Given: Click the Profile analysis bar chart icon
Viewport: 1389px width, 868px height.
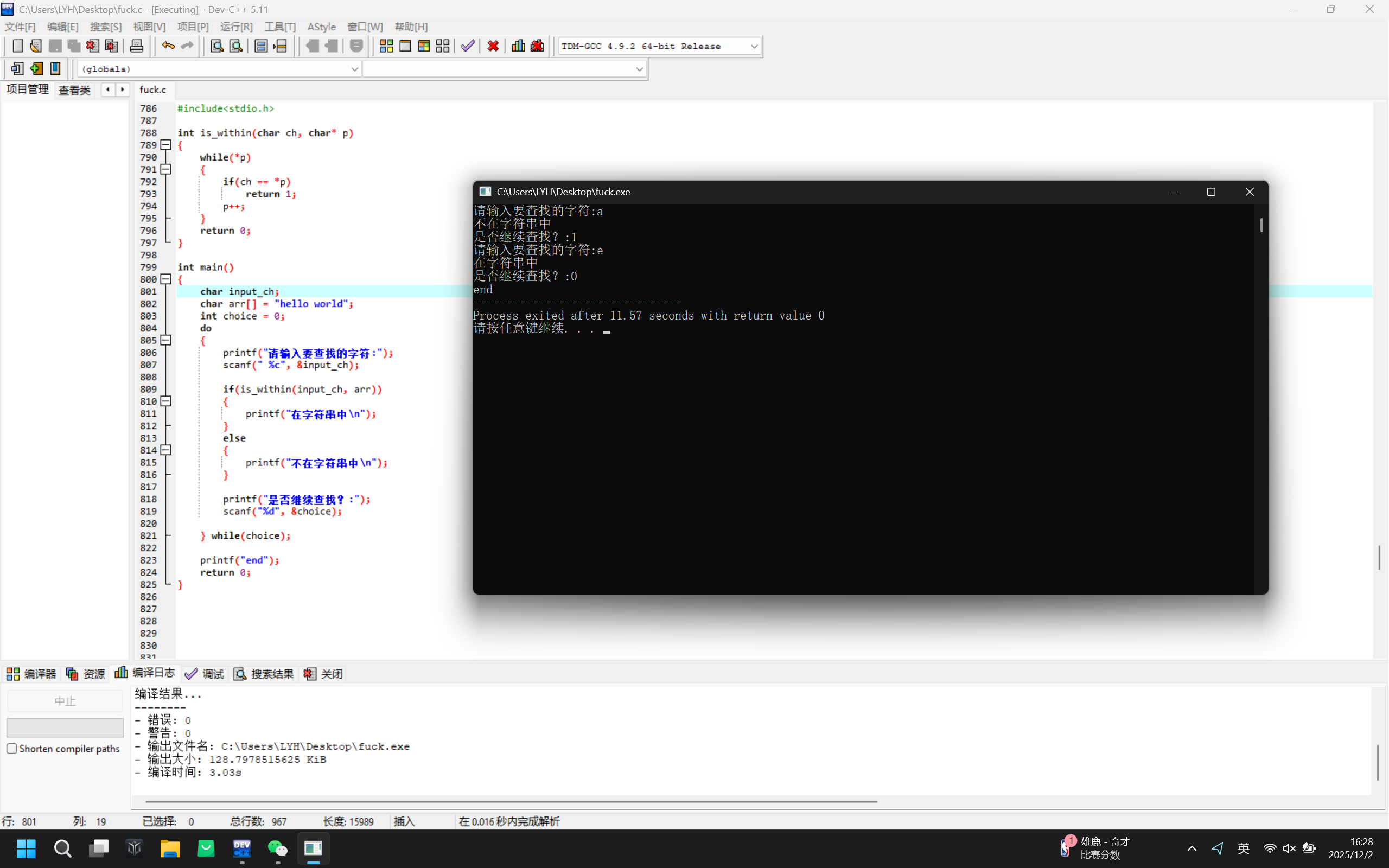Looking at the screenshot, I should tap(518, 46).
